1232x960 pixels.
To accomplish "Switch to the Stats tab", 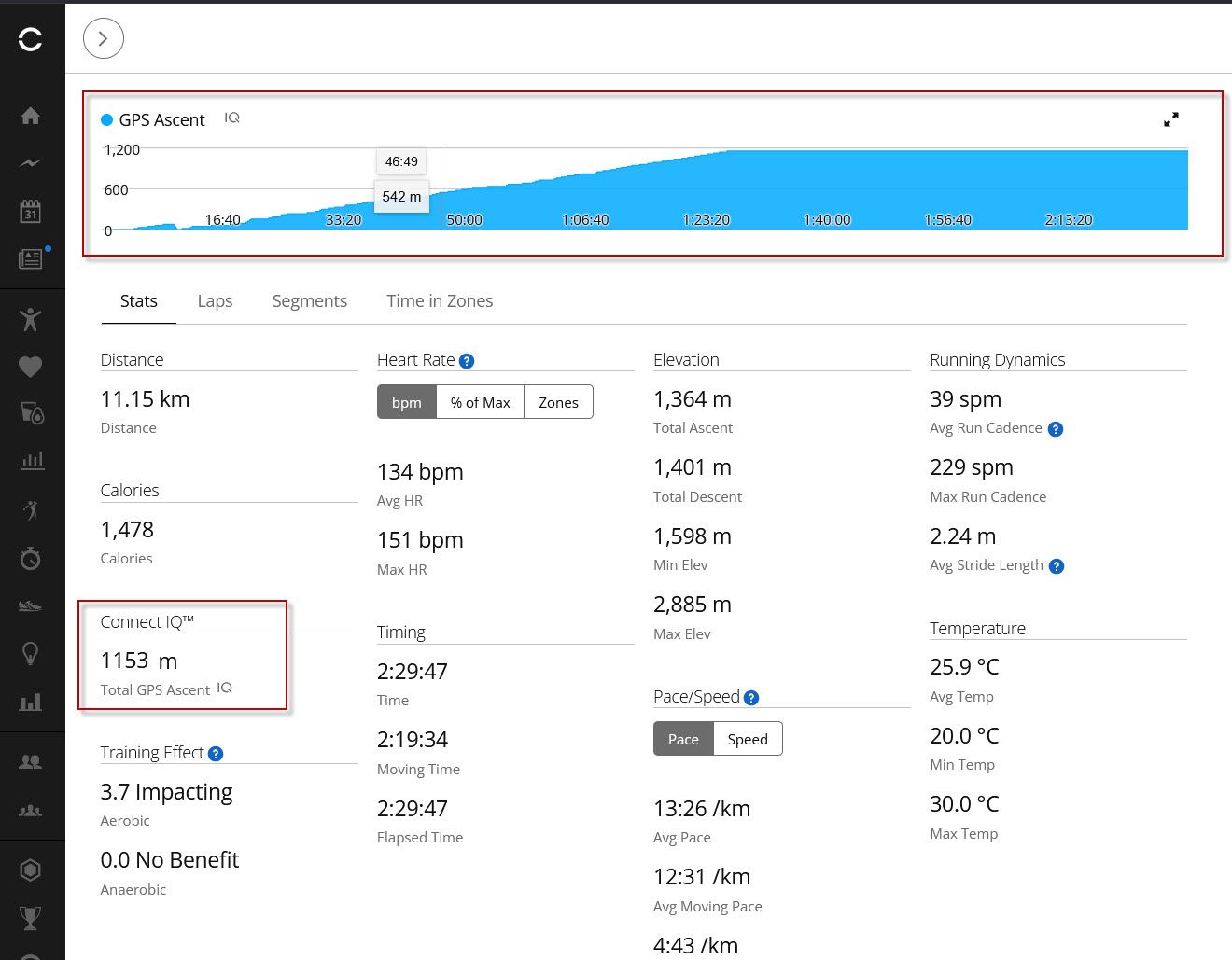I will coord(139,301).
